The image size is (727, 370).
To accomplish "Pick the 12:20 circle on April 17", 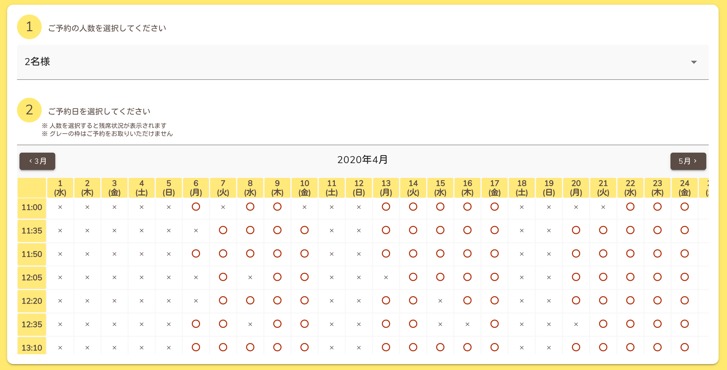I will tap(494, 300).
